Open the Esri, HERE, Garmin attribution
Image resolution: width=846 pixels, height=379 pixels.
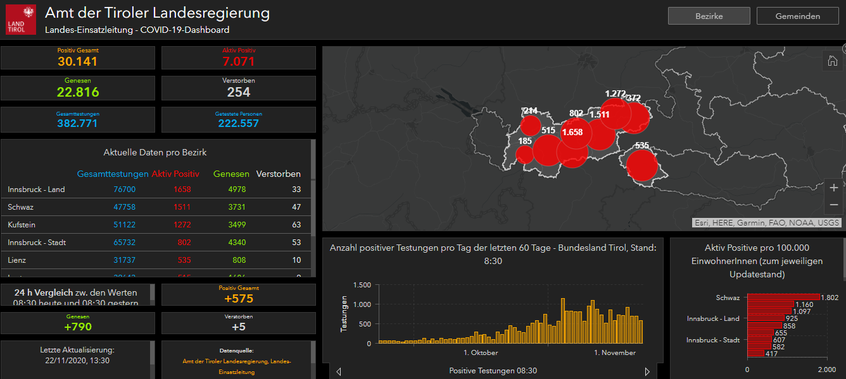coord(766,222)
